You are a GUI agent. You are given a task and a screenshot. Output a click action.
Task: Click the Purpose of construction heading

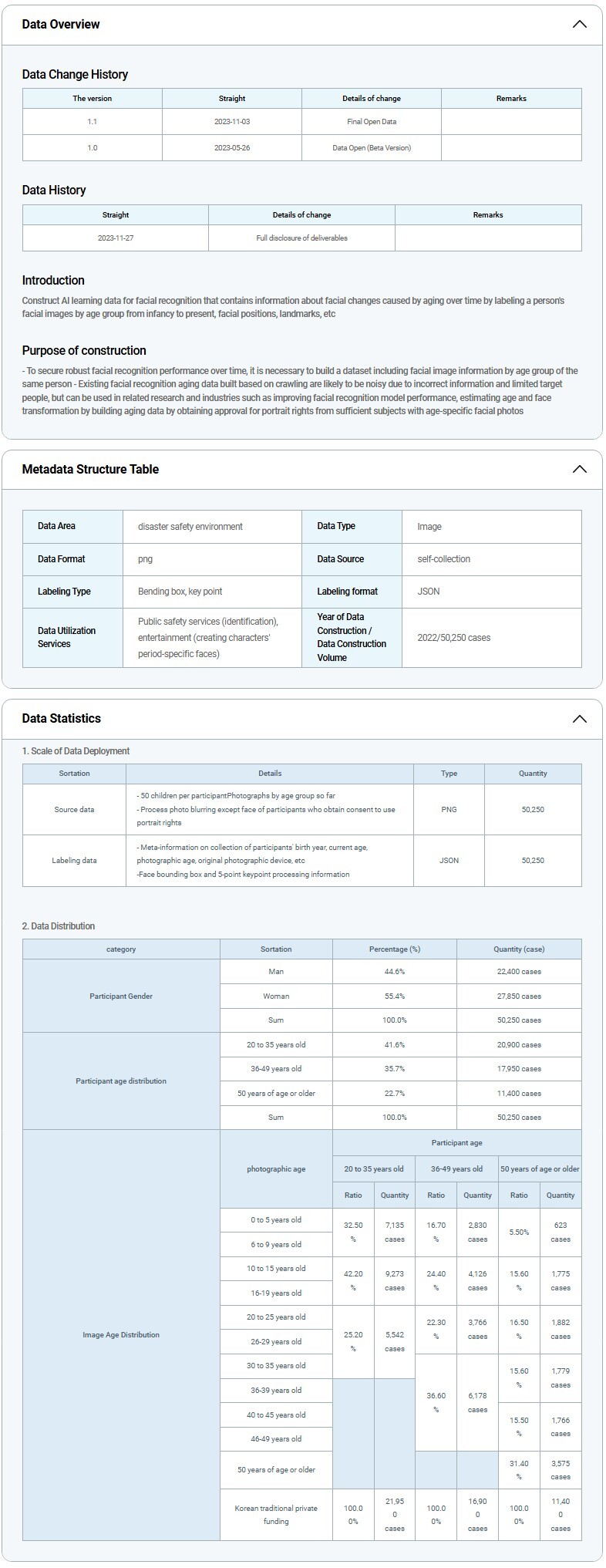pyautogui.click(x=84, y=350)
